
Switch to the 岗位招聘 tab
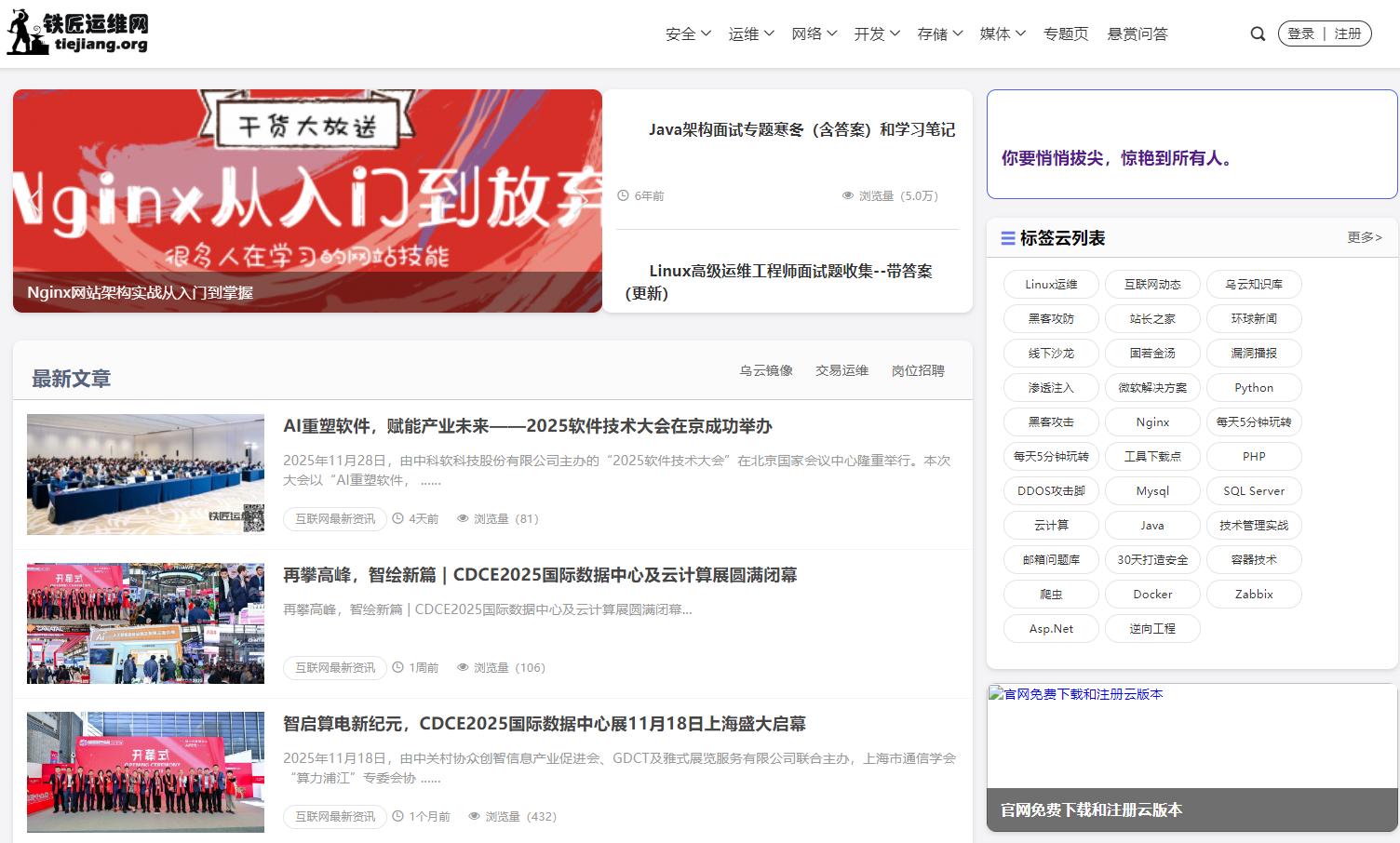tap(917, 369)
